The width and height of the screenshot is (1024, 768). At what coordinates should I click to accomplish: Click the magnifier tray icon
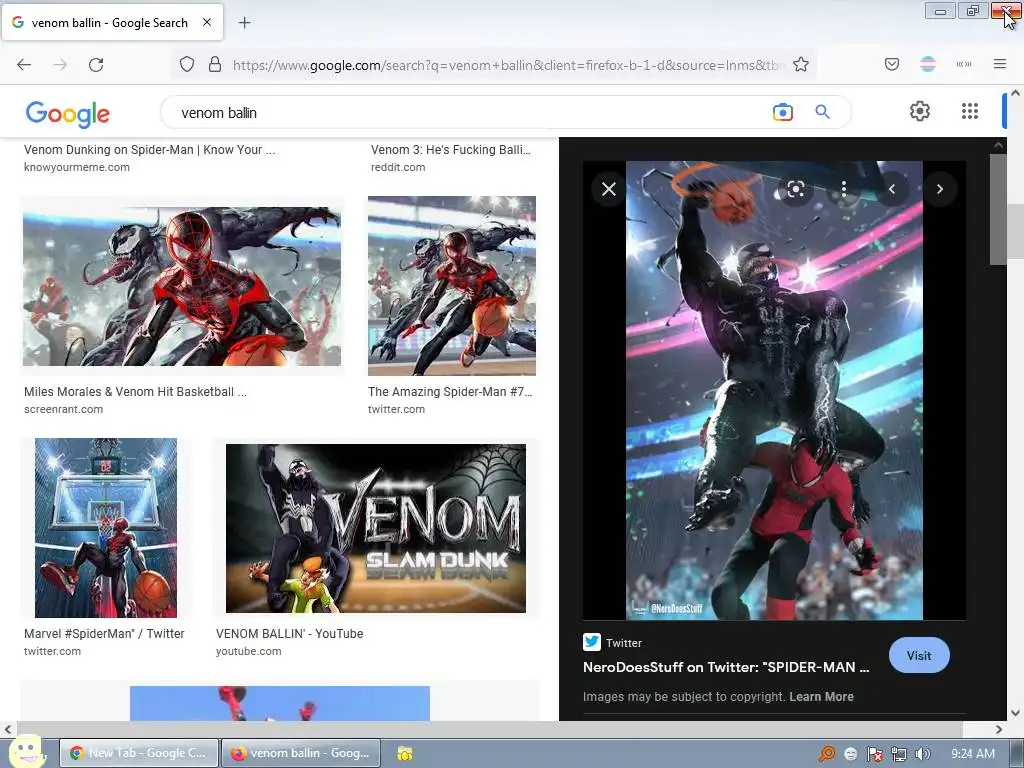[x=826, y=754]
